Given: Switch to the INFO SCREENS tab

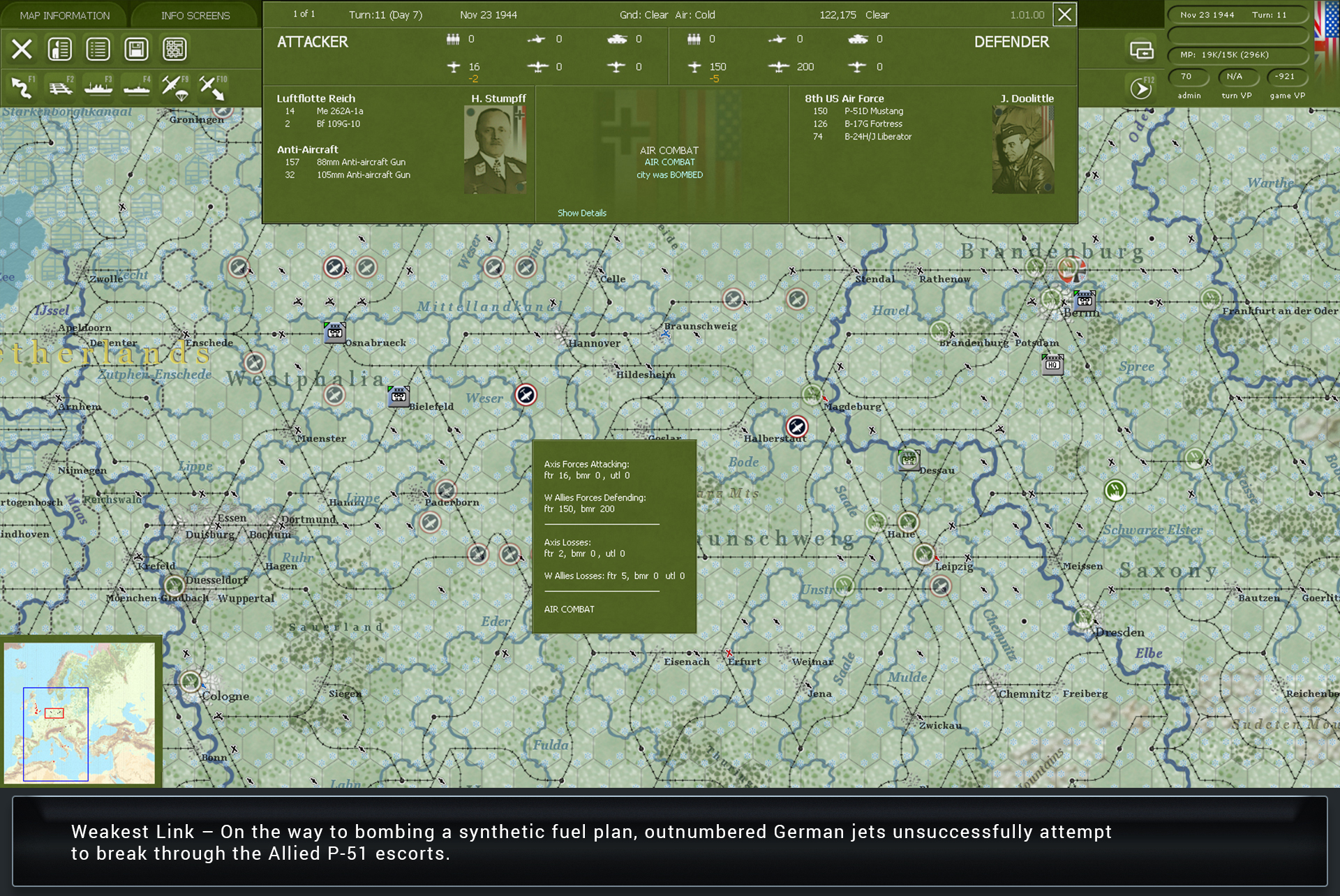Looking at the screenshot, I should point(195,15).
